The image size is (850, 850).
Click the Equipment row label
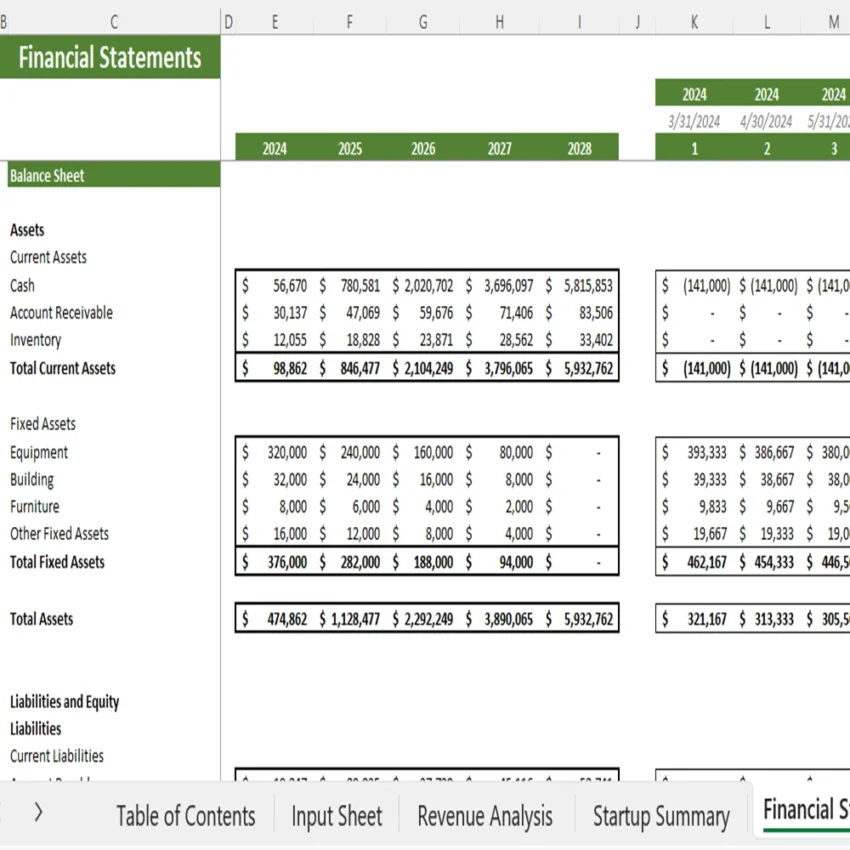click(39, 452)
